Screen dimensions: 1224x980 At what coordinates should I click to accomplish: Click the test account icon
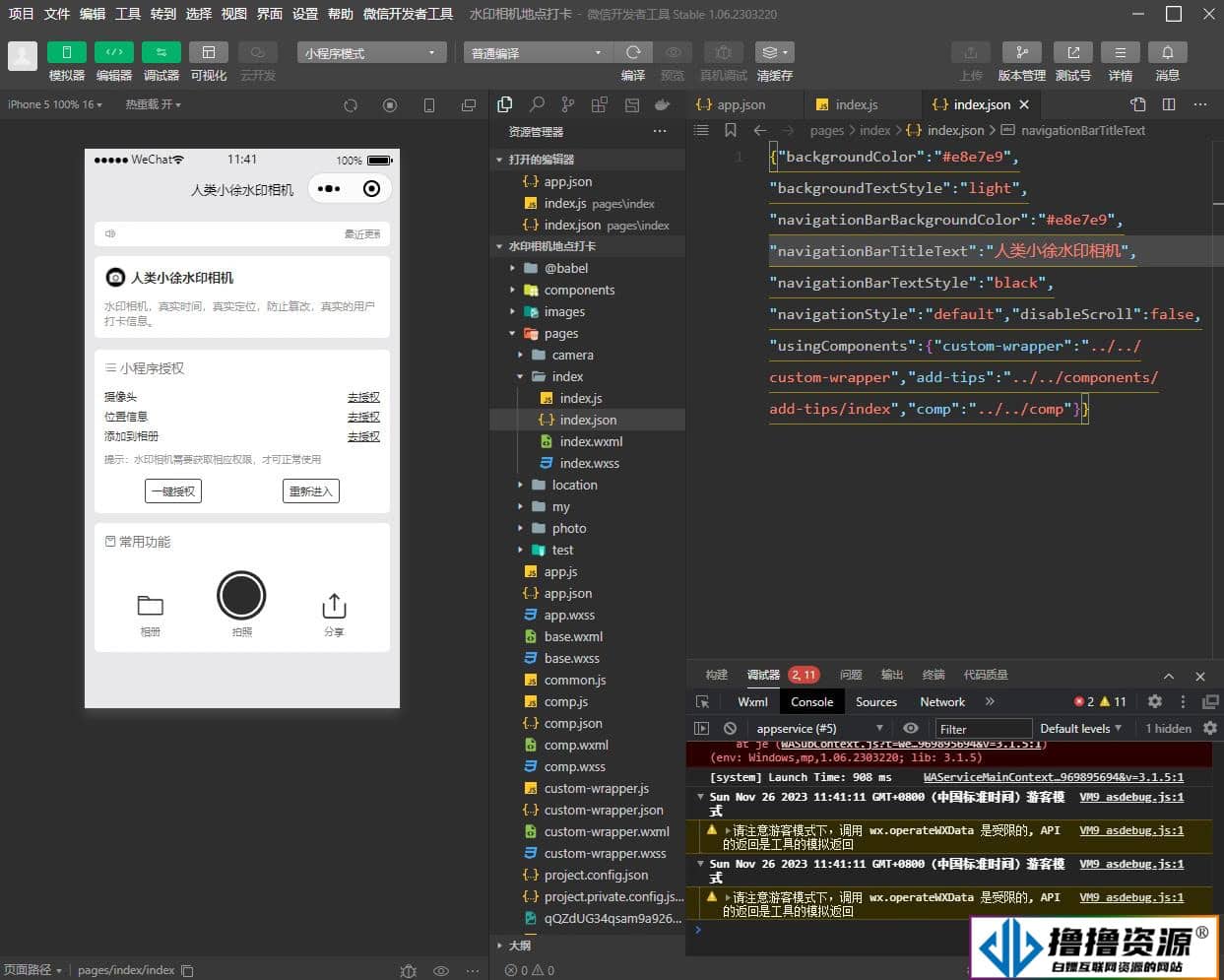point(1073,52)
